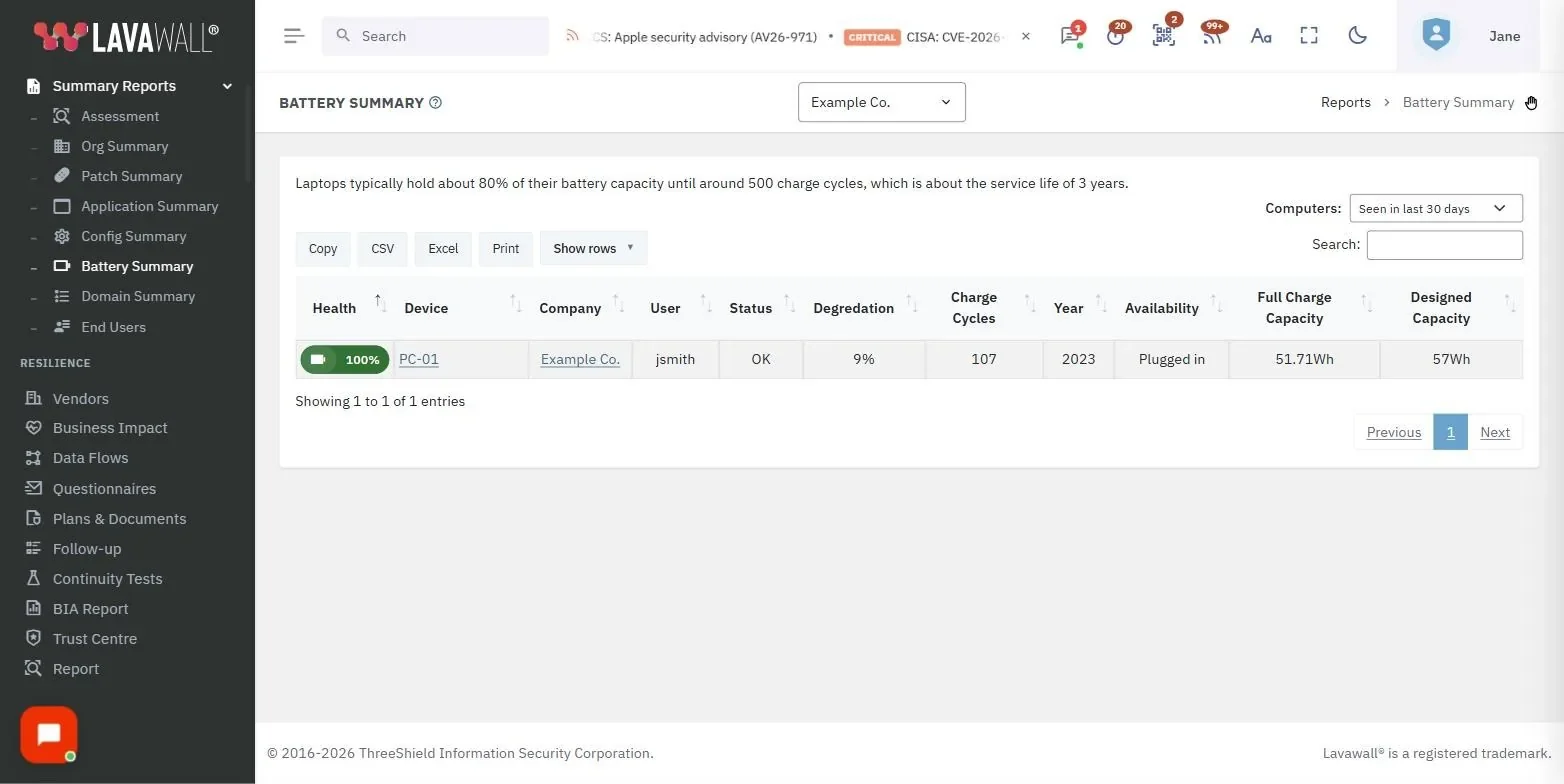1564x784 pixels.
Task: Sort table by Degredation column
Action: (x=864, y=308)
